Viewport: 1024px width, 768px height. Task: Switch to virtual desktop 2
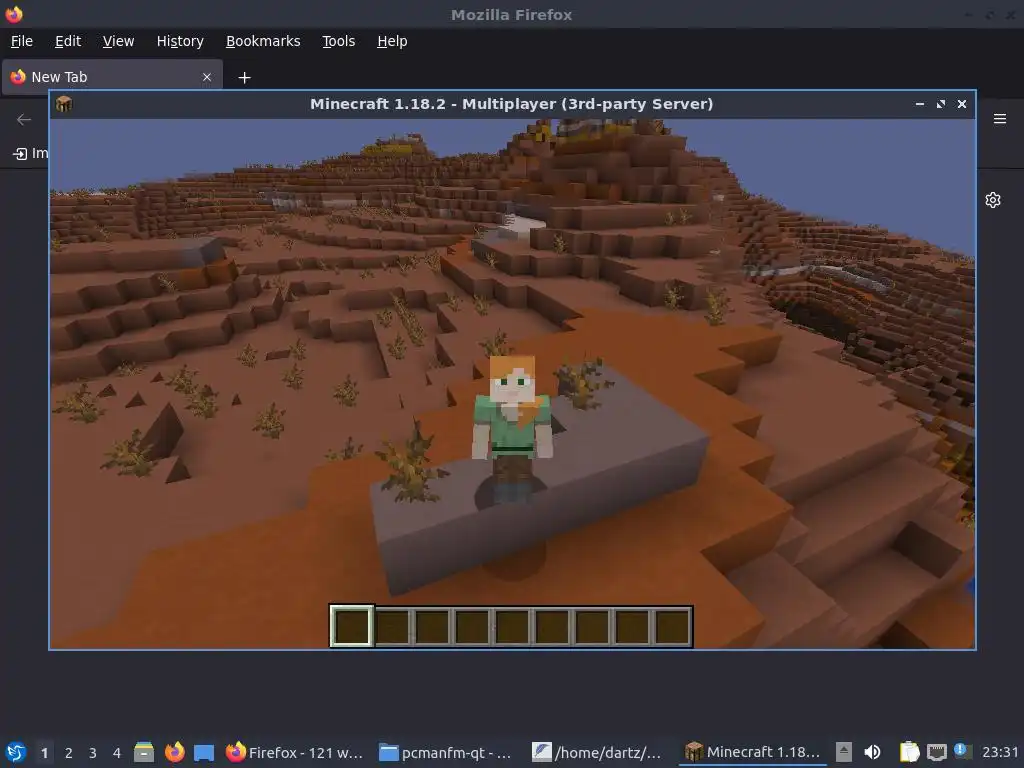click(69, 753)
